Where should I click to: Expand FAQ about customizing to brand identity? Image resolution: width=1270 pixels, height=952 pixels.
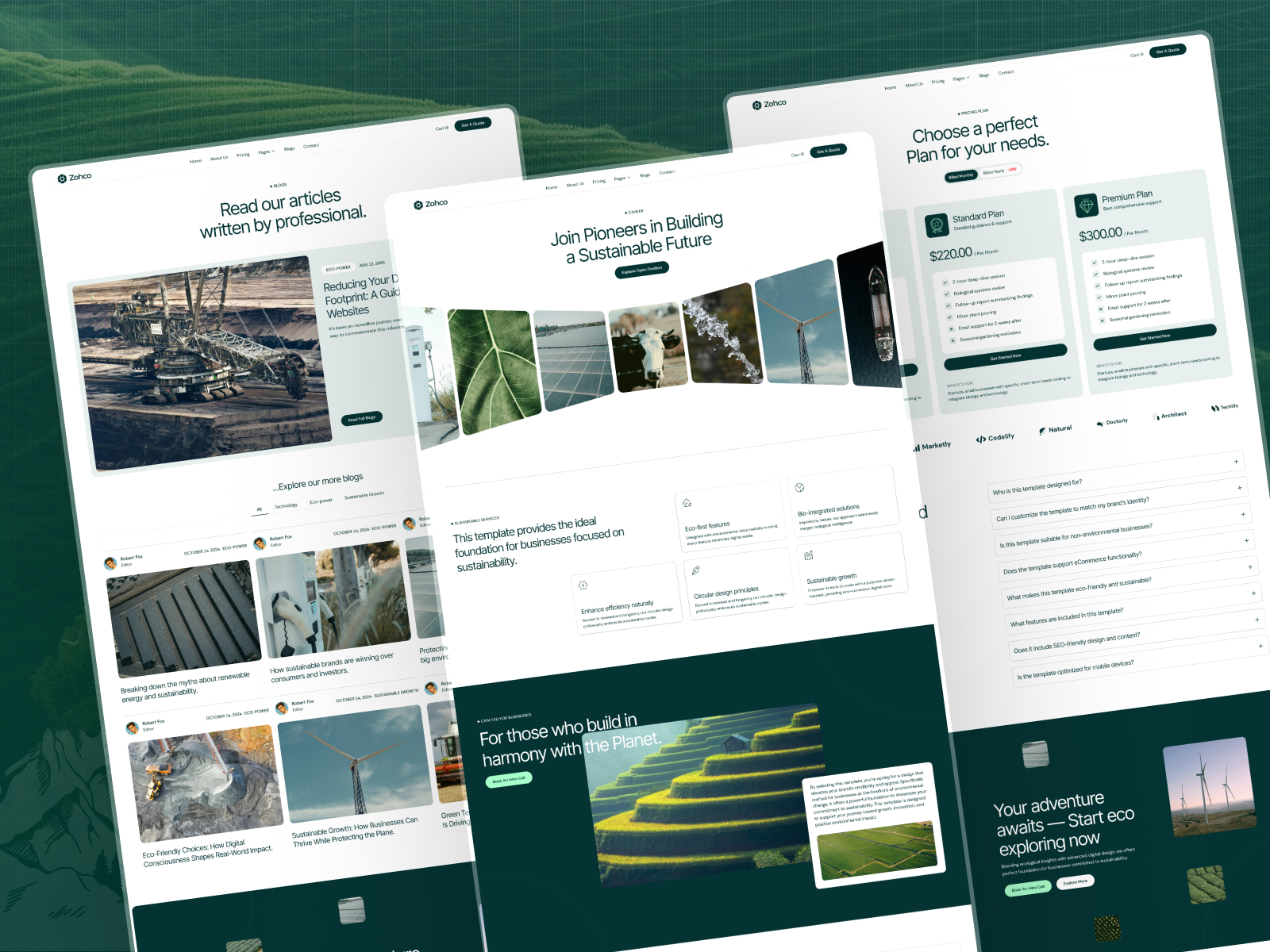coord(1119,503)
